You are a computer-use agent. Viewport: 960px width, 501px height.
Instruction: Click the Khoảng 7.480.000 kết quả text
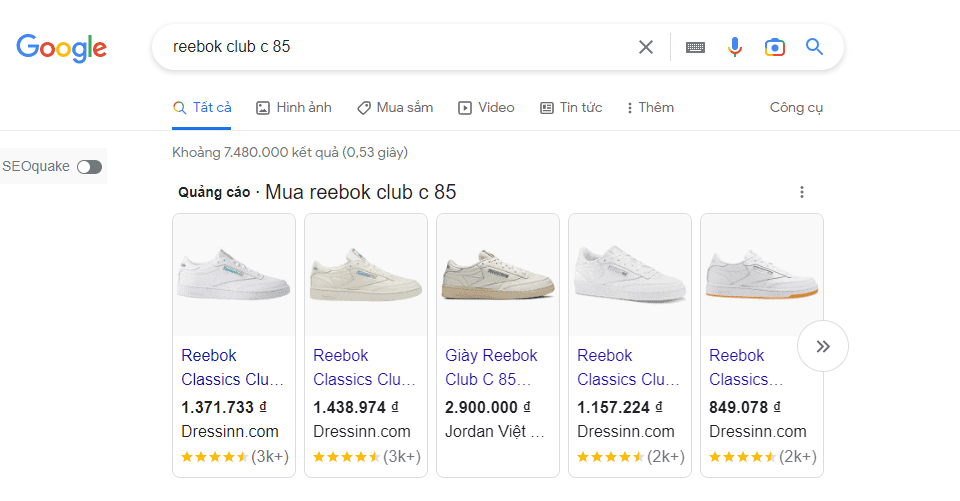pos(290,153)
